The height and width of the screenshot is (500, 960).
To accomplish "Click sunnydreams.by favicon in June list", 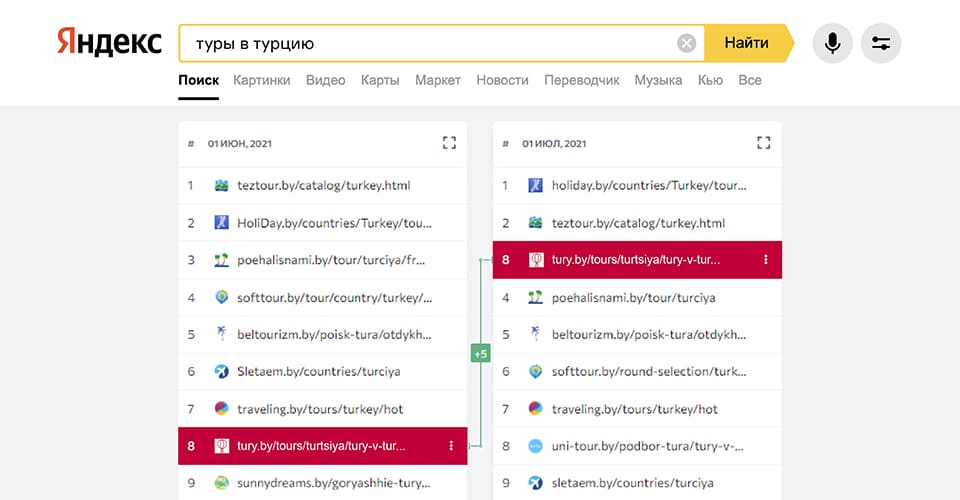I will tap(222, 483).
